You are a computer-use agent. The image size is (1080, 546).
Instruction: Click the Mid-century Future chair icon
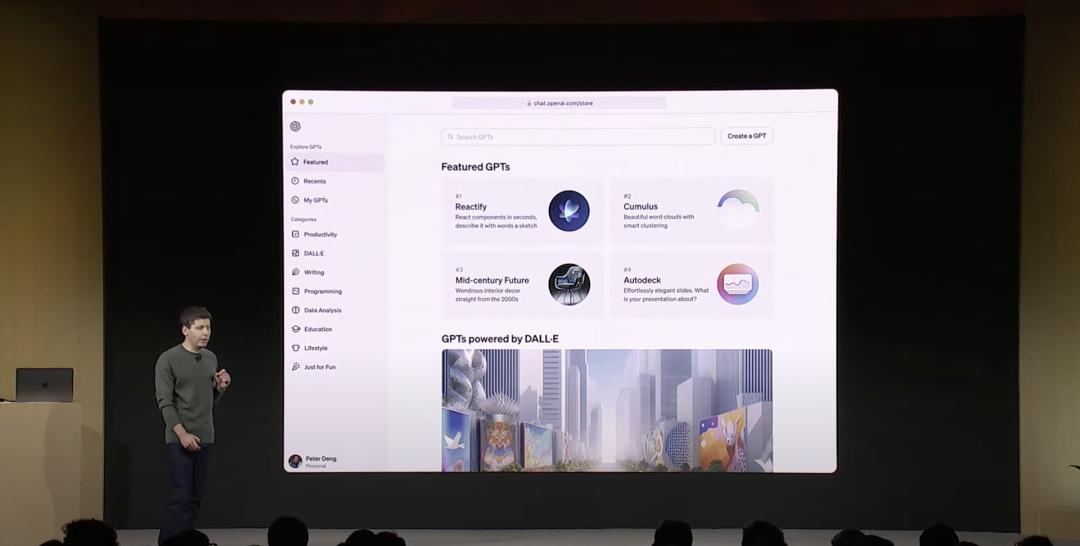click(569, 284)
